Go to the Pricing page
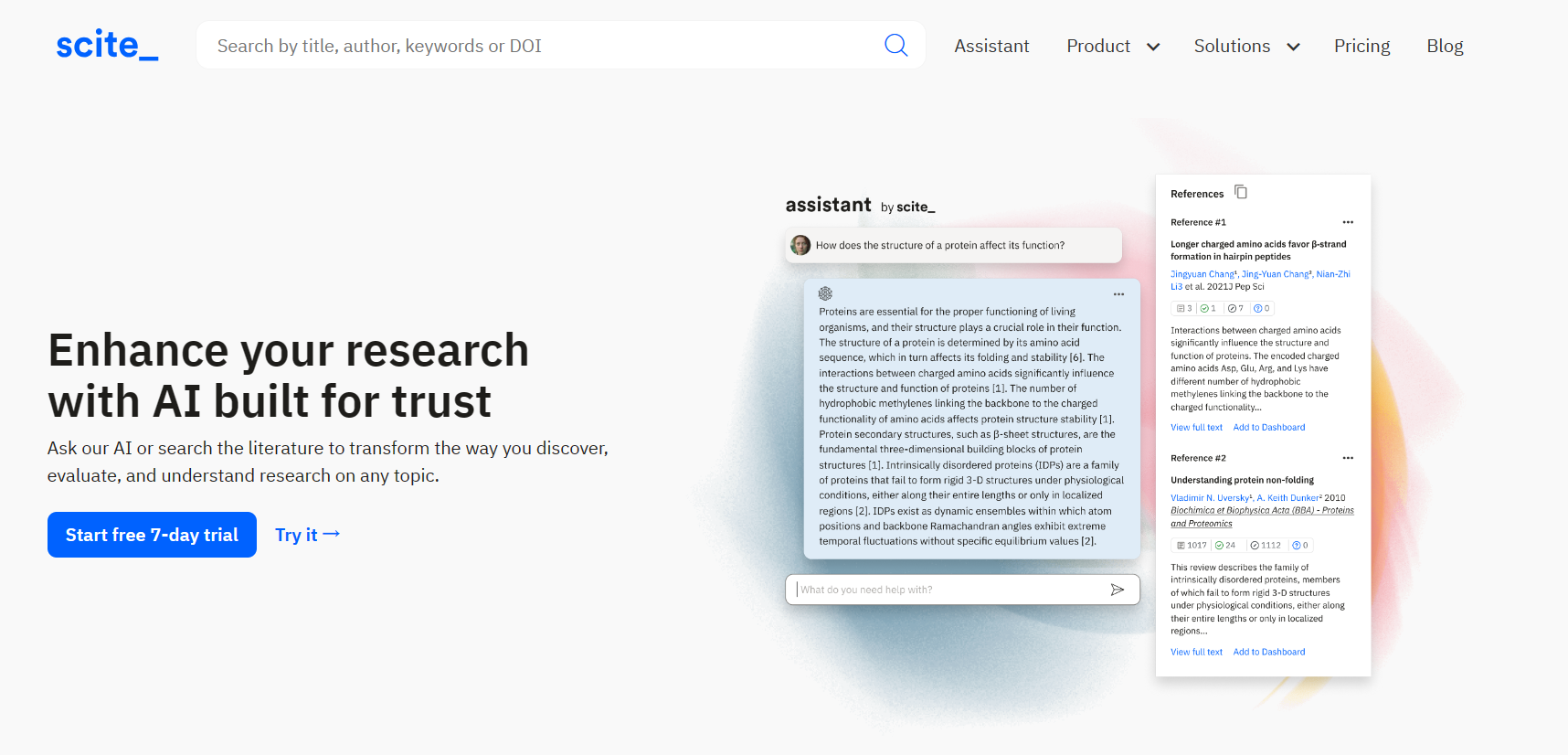The width and height of the screenshot is (1568, 755). point(1361,46)
